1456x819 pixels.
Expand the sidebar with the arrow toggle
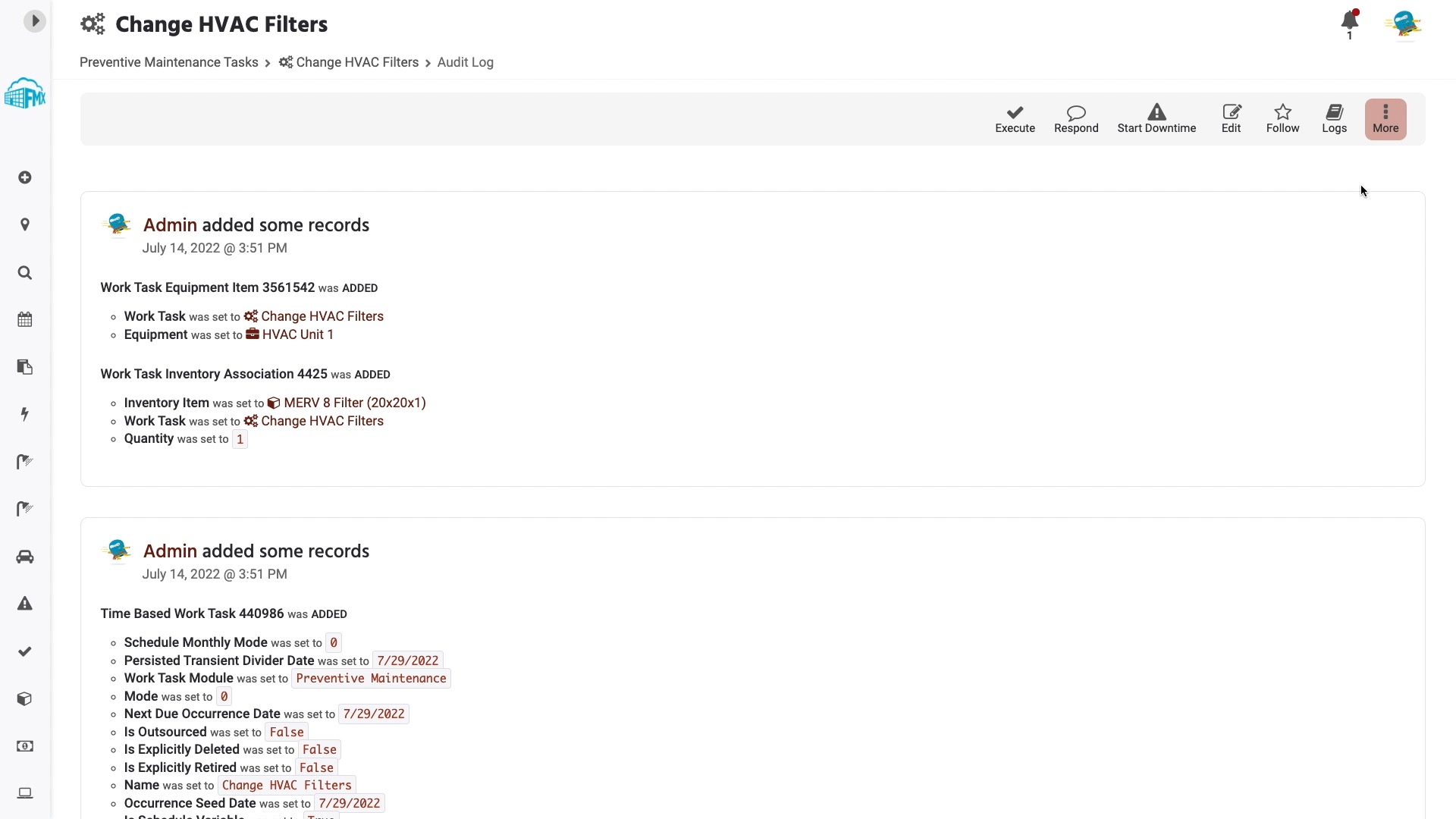click(34, 21)
